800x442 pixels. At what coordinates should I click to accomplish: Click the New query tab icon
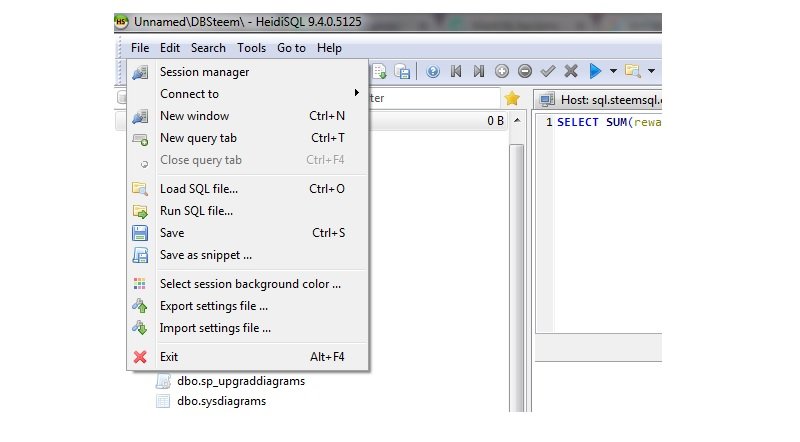click(x=140, y=139)
